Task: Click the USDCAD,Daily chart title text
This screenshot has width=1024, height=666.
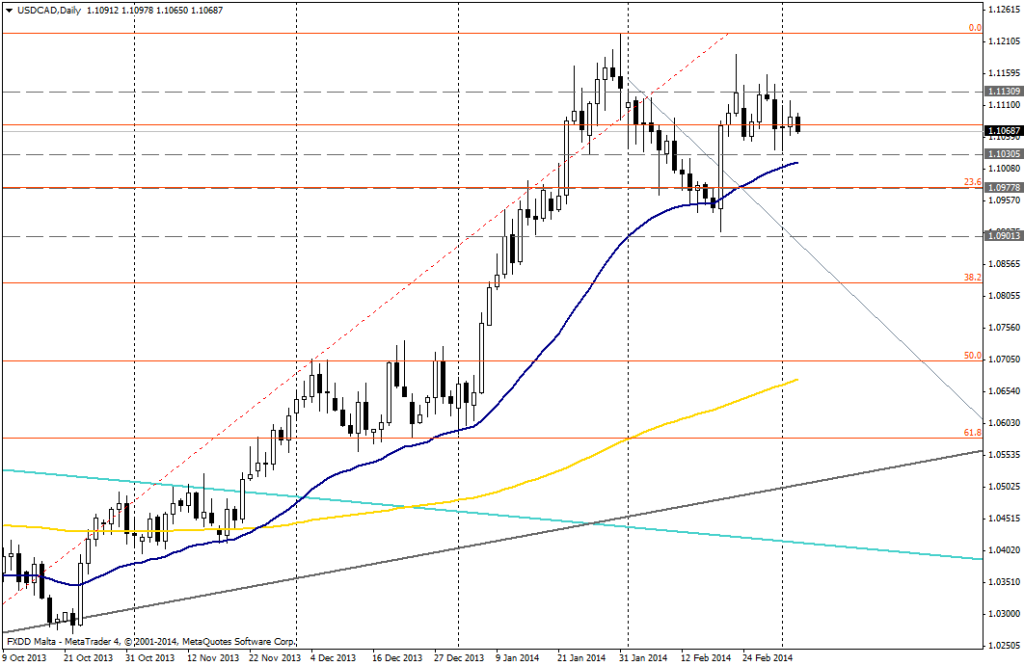Action: coord(43,9)
